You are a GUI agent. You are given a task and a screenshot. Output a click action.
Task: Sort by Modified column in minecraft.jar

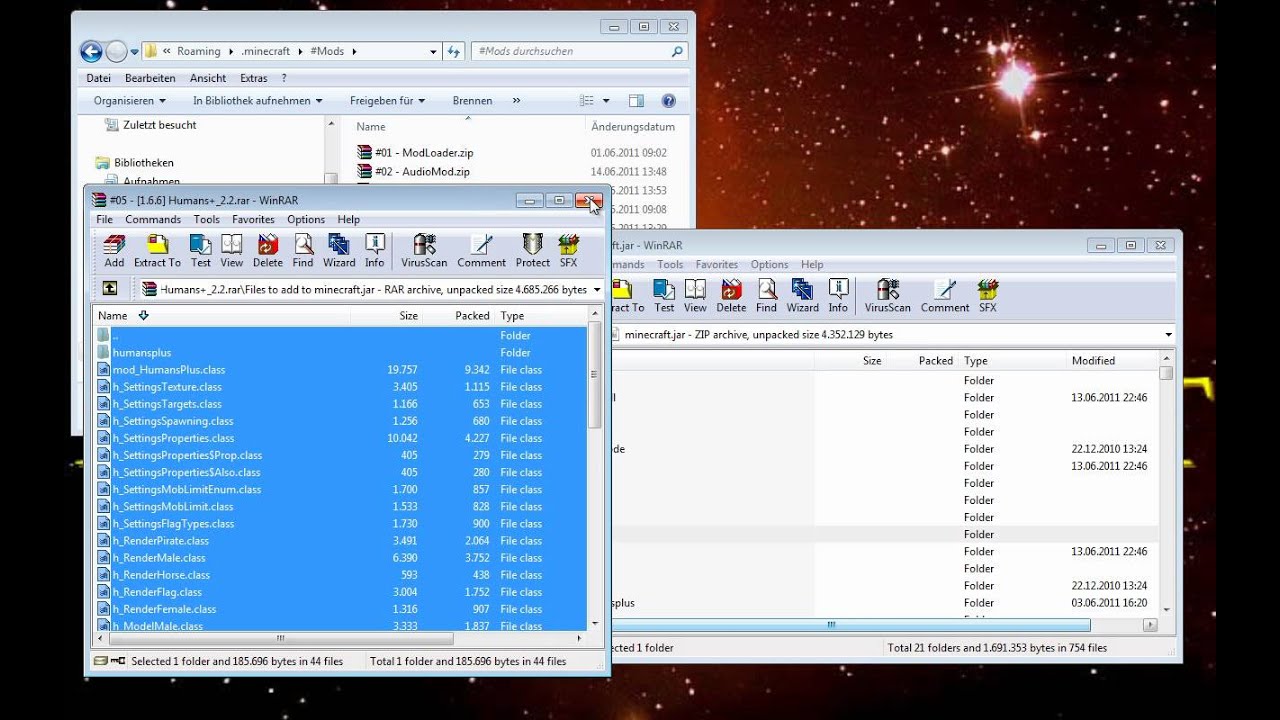point(1111,360)
